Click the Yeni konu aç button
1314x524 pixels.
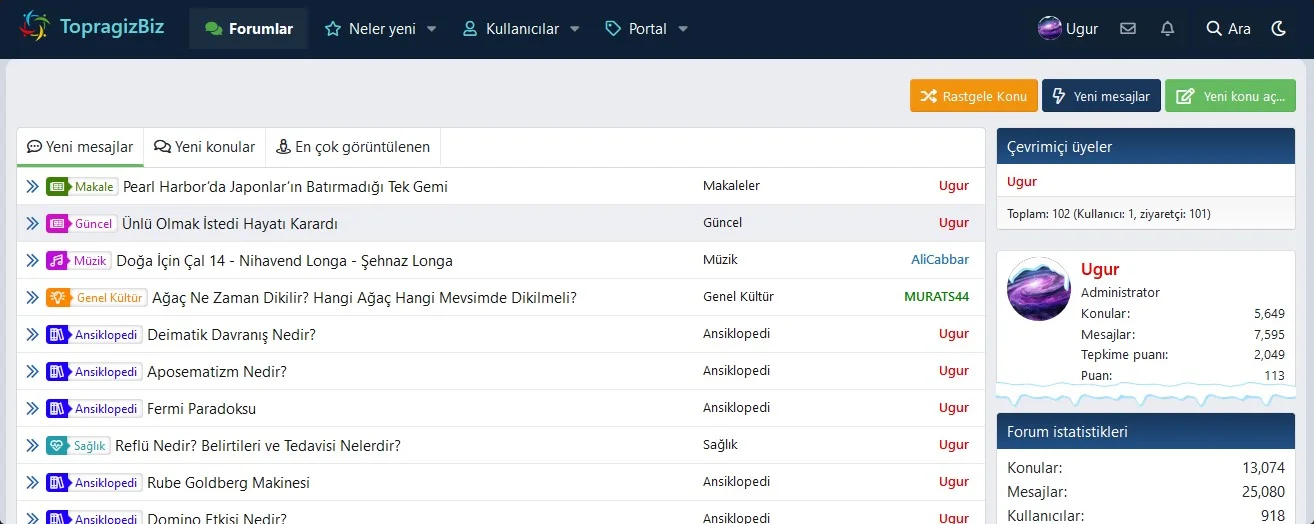click(x=1230, y=96)
